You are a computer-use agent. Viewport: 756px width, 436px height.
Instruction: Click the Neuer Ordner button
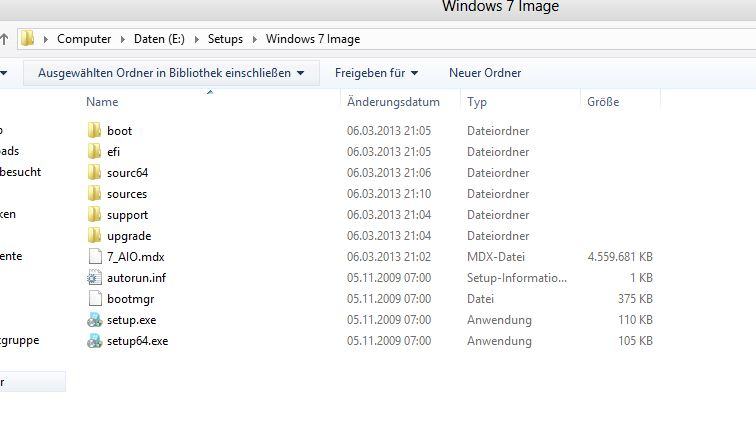click(485, 73)
